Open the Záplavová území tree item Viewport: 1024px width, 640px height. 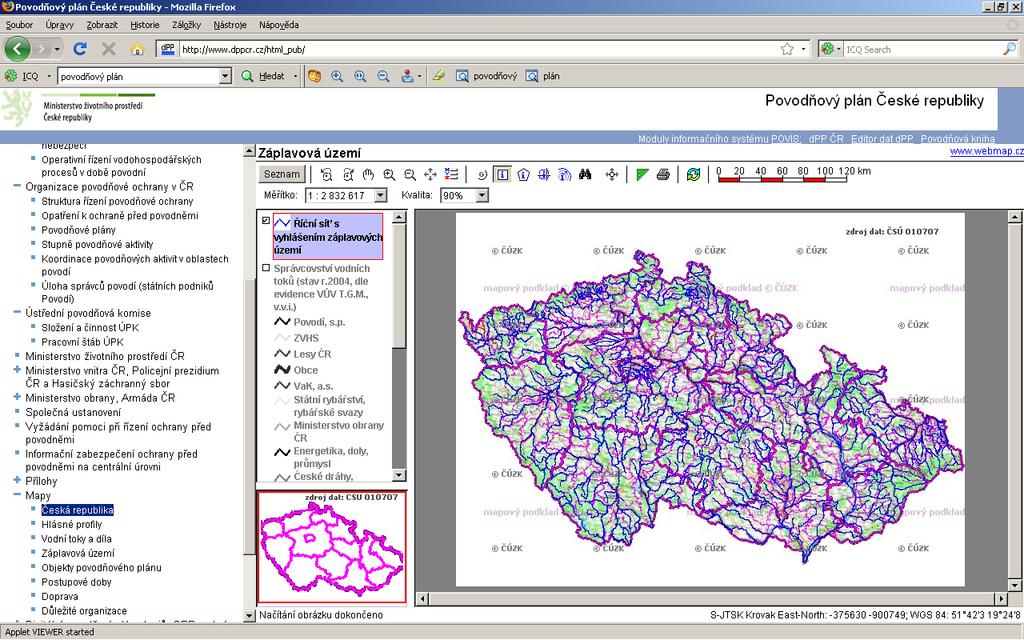(78, 553)
